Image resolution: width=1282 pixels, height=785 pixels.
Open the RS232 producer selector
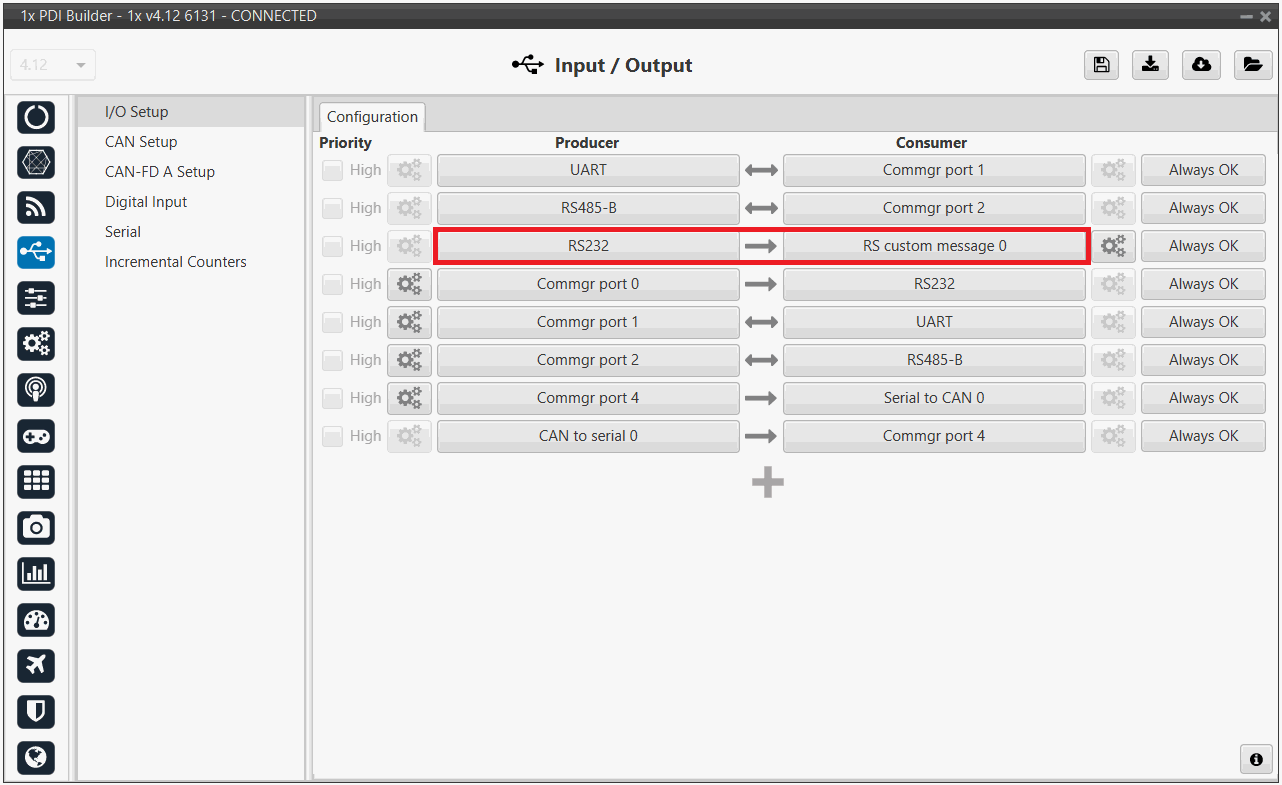588,246
